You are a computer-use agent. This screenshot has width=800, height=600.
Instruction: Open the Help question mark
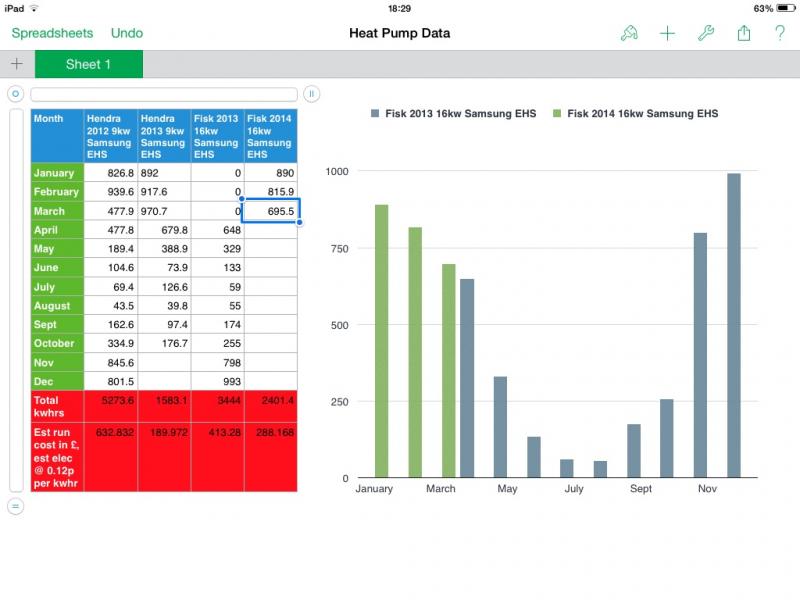[780, 33]
